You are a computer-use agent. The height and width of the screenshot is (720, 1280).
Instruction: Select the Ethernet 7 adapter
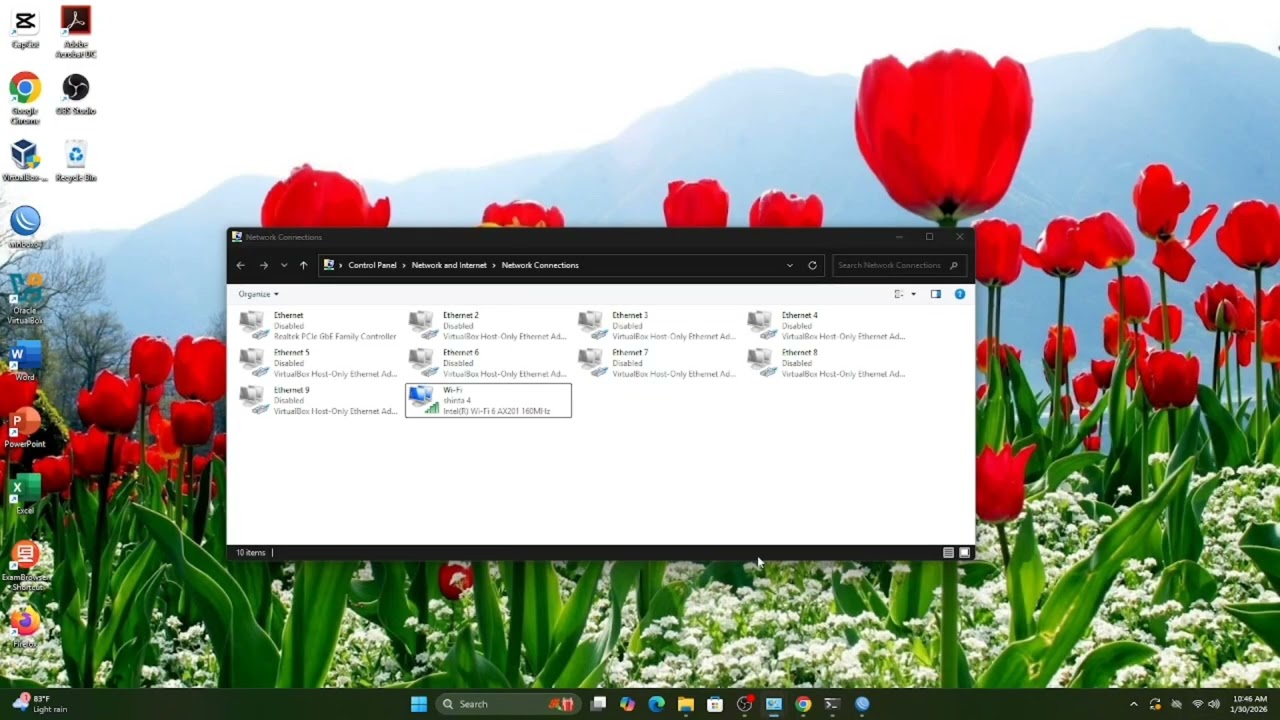657,363
